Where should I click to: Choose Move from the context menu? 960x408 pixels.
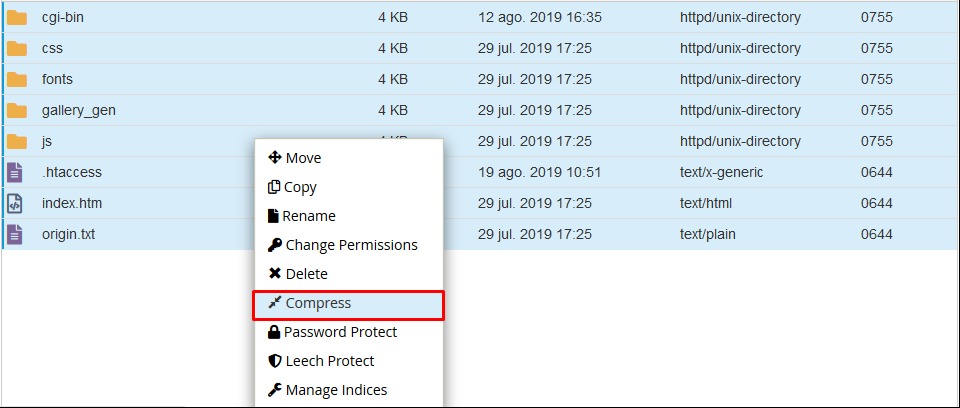pyautogui.click(x=302, y=158)
